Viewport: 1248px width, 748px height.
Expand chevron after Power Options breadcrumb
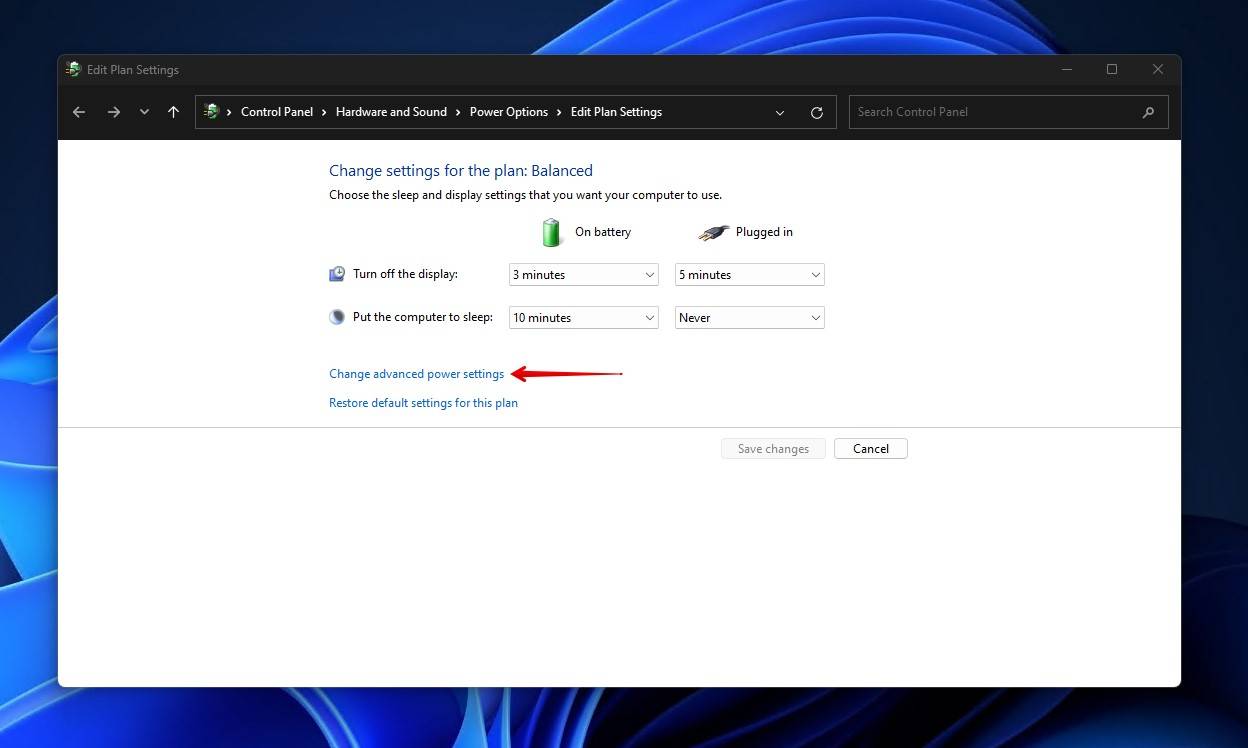(x=559, y=112)
